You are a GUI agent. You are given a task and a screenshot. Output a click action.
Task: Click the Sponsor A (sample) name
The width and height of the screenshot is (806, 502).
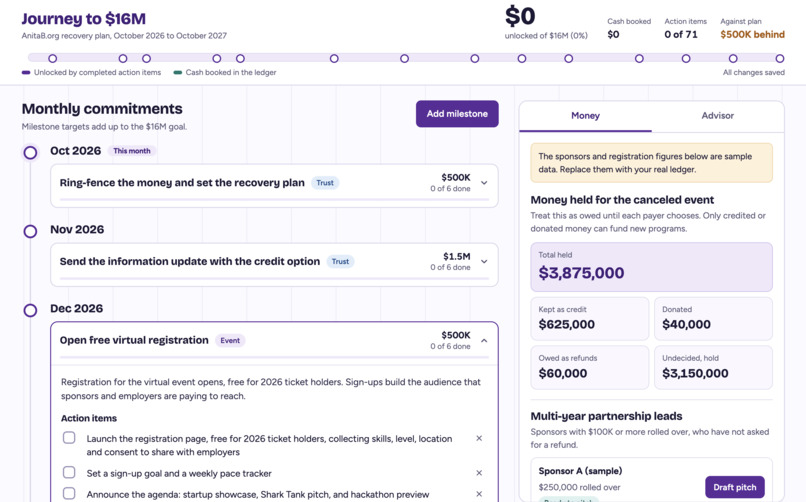tap(580, 471)
